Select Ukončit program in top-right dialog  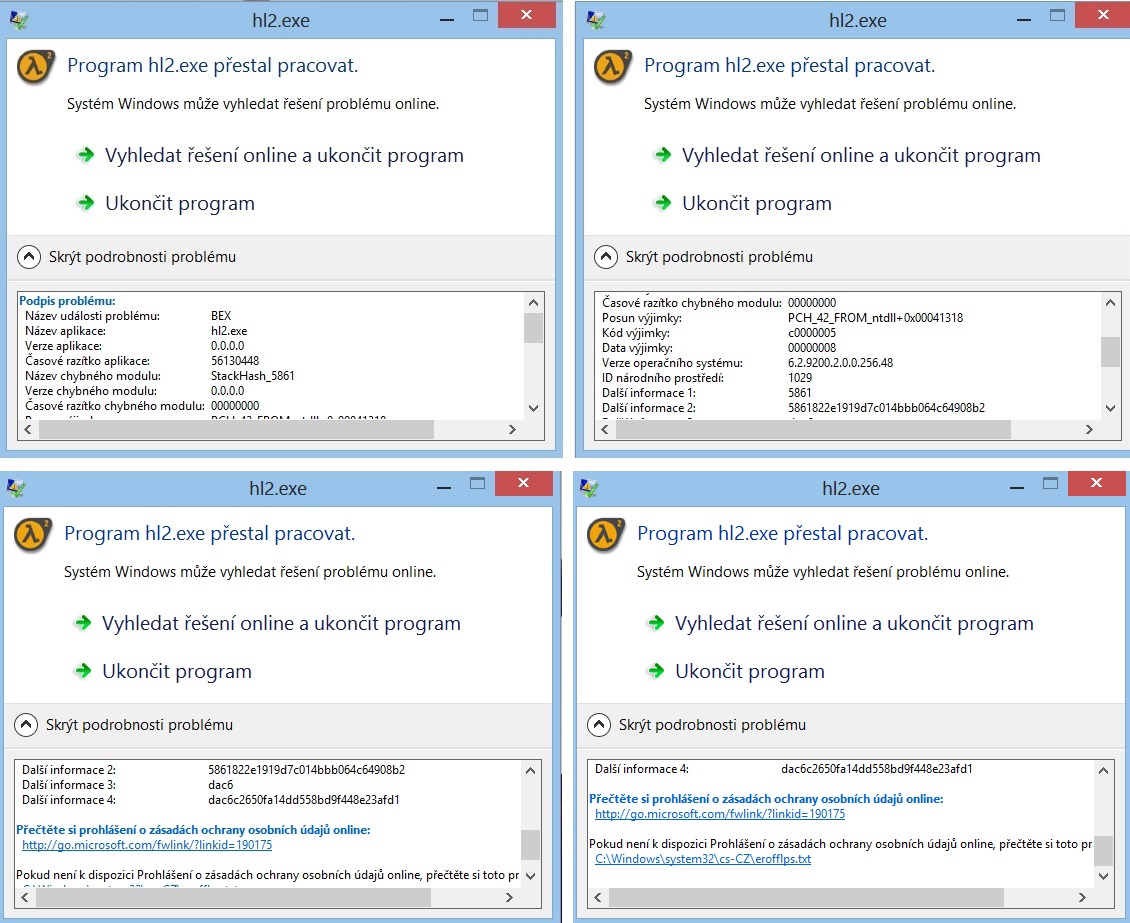pos(756,204)
